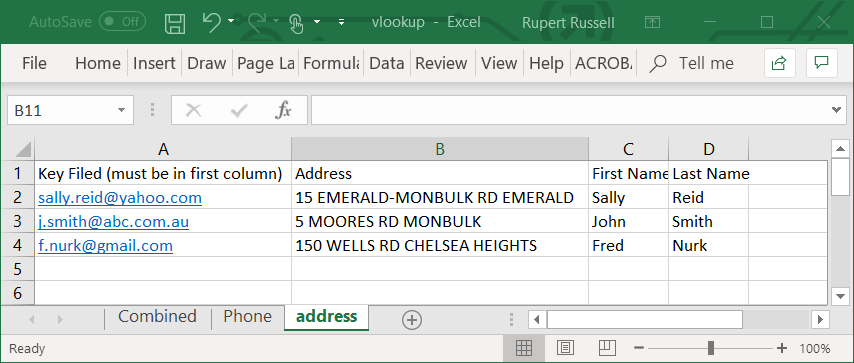The width and height of the screenshot is (854, 363).
Task: Select cell '5 MOORES RD MONBULK'
Action: (x=440, y=221)
